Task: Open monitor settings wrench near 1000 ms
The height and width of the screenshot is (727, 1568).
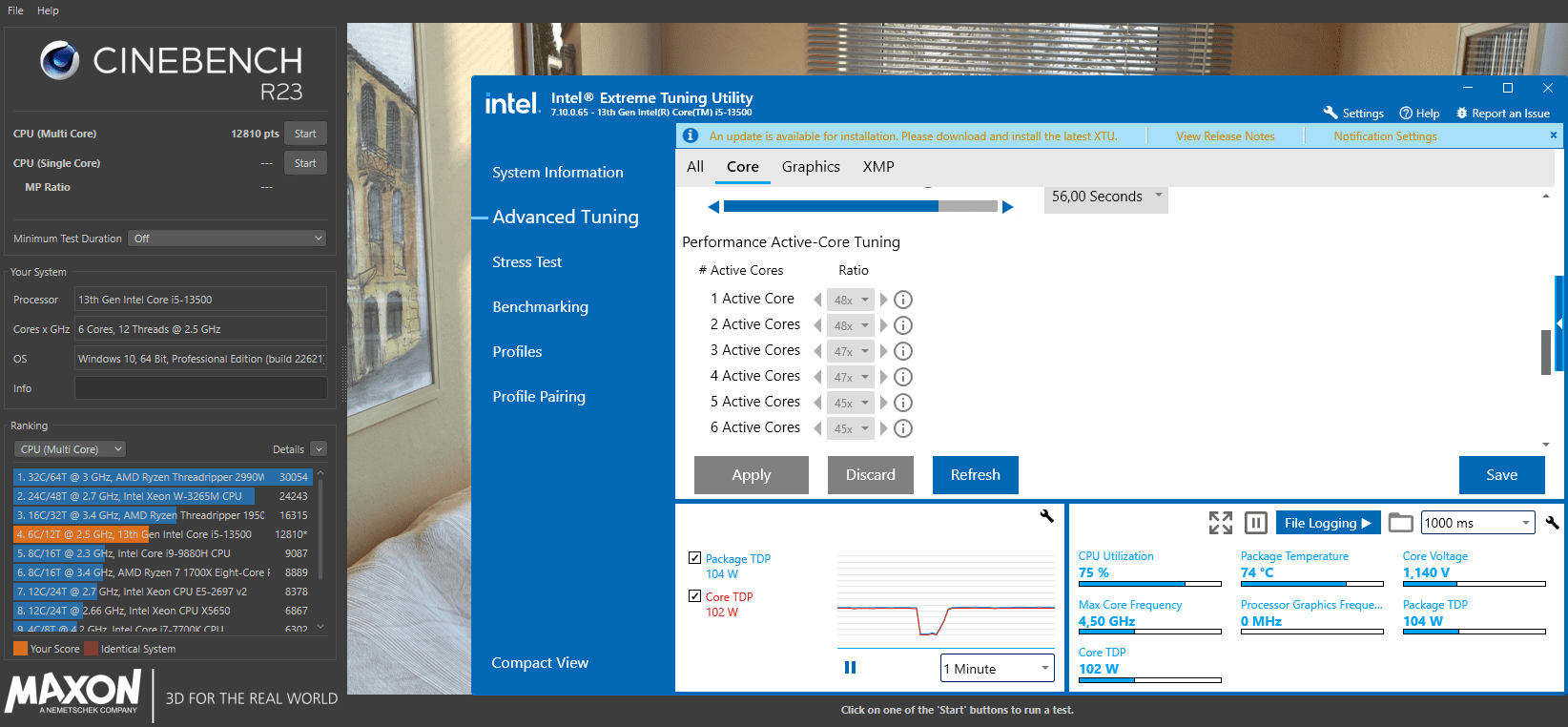Action: [1553, 522]
